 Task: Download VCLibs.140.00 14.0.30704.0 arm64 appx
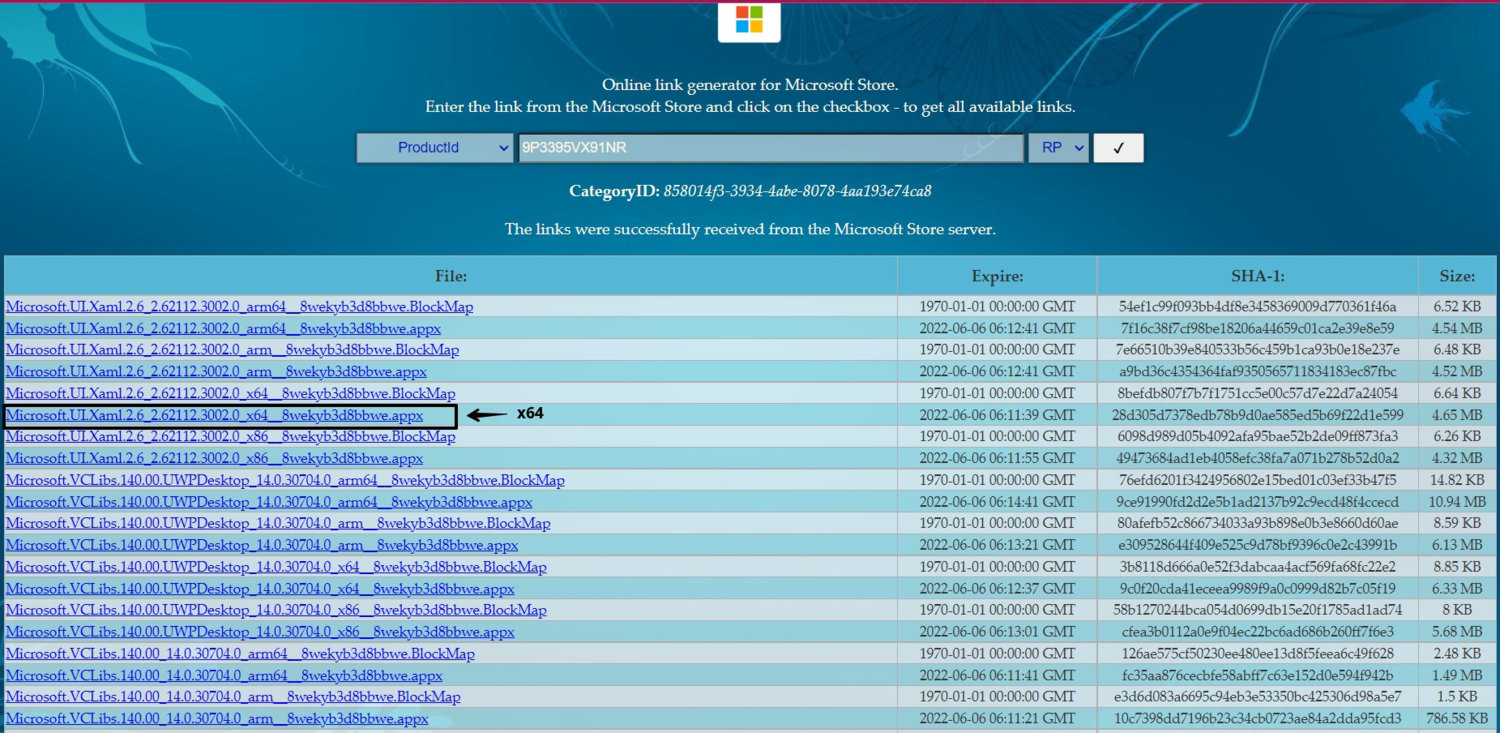tap(224, 675)
